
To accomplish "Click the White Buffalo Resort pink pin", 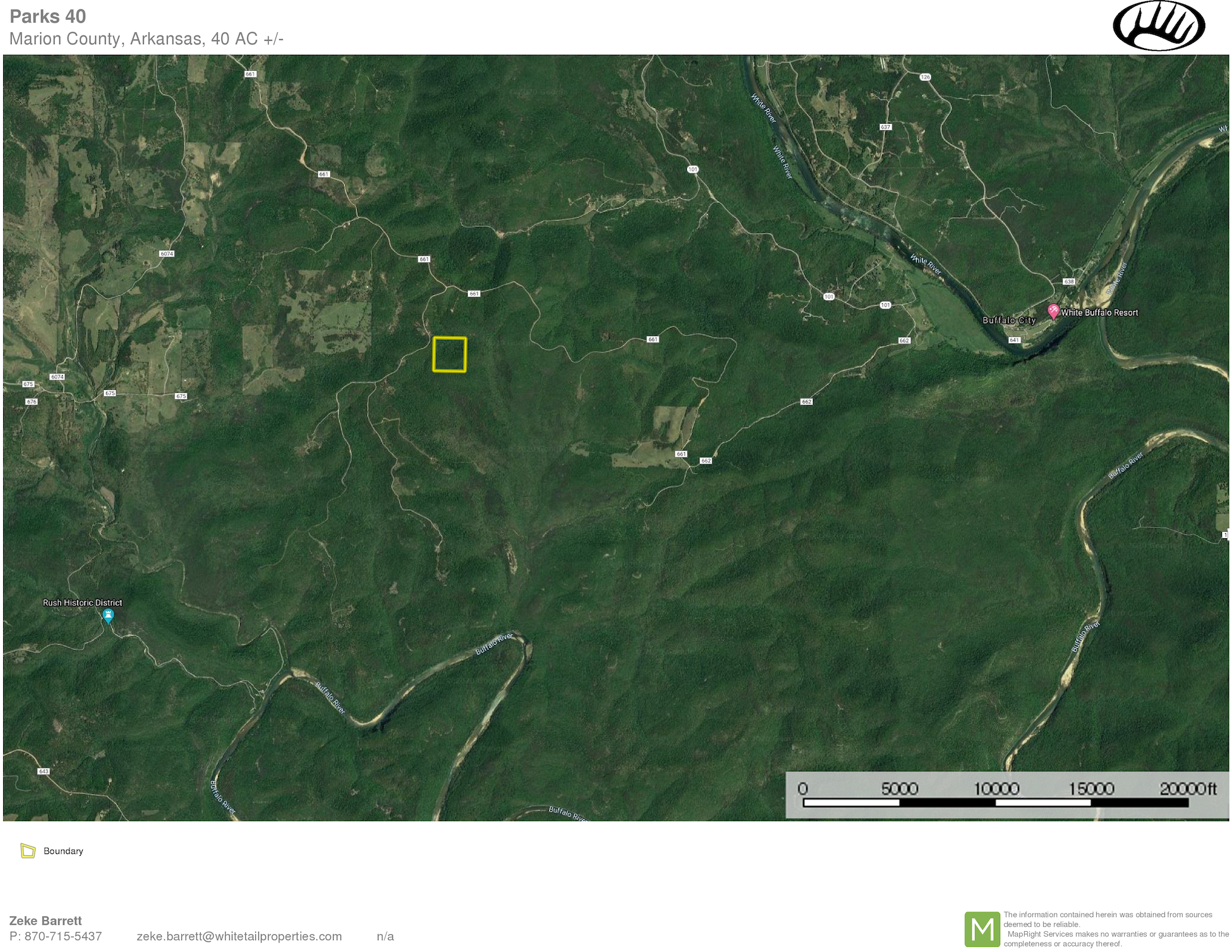I will [x=1053, y=311].
